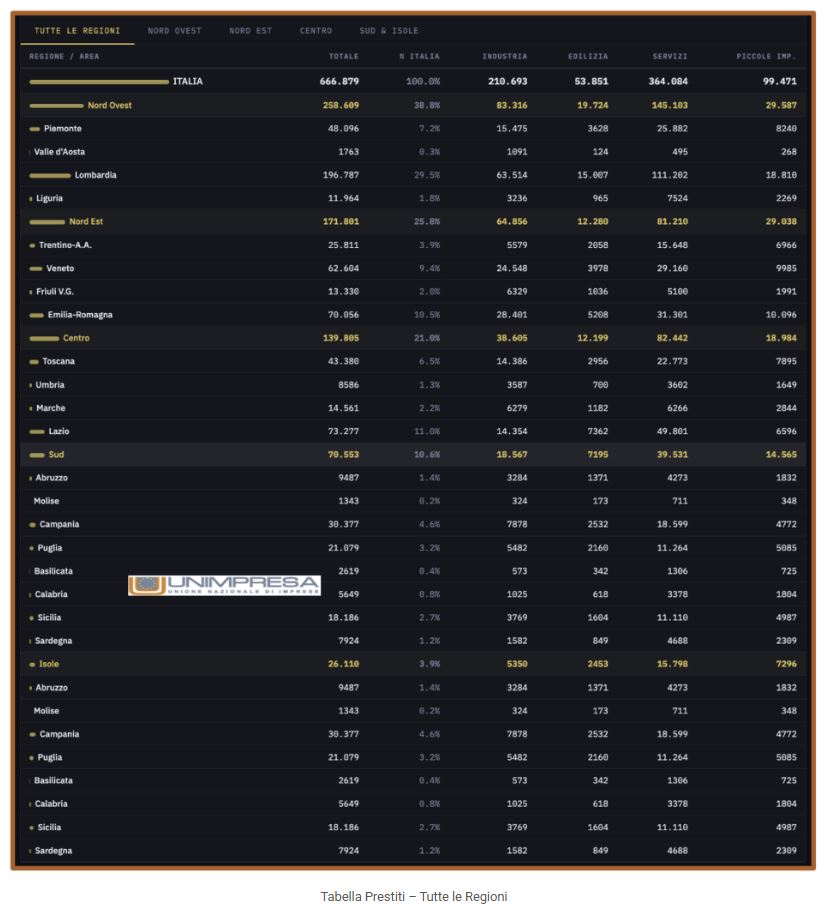Screen dimensions: 828x907
Task: Select the Tutte le Regioni tab
Action: (77, 31)
